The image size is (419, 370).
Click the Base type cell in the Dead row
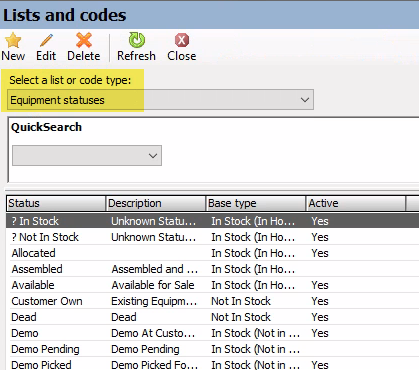[x=241, y=317]
